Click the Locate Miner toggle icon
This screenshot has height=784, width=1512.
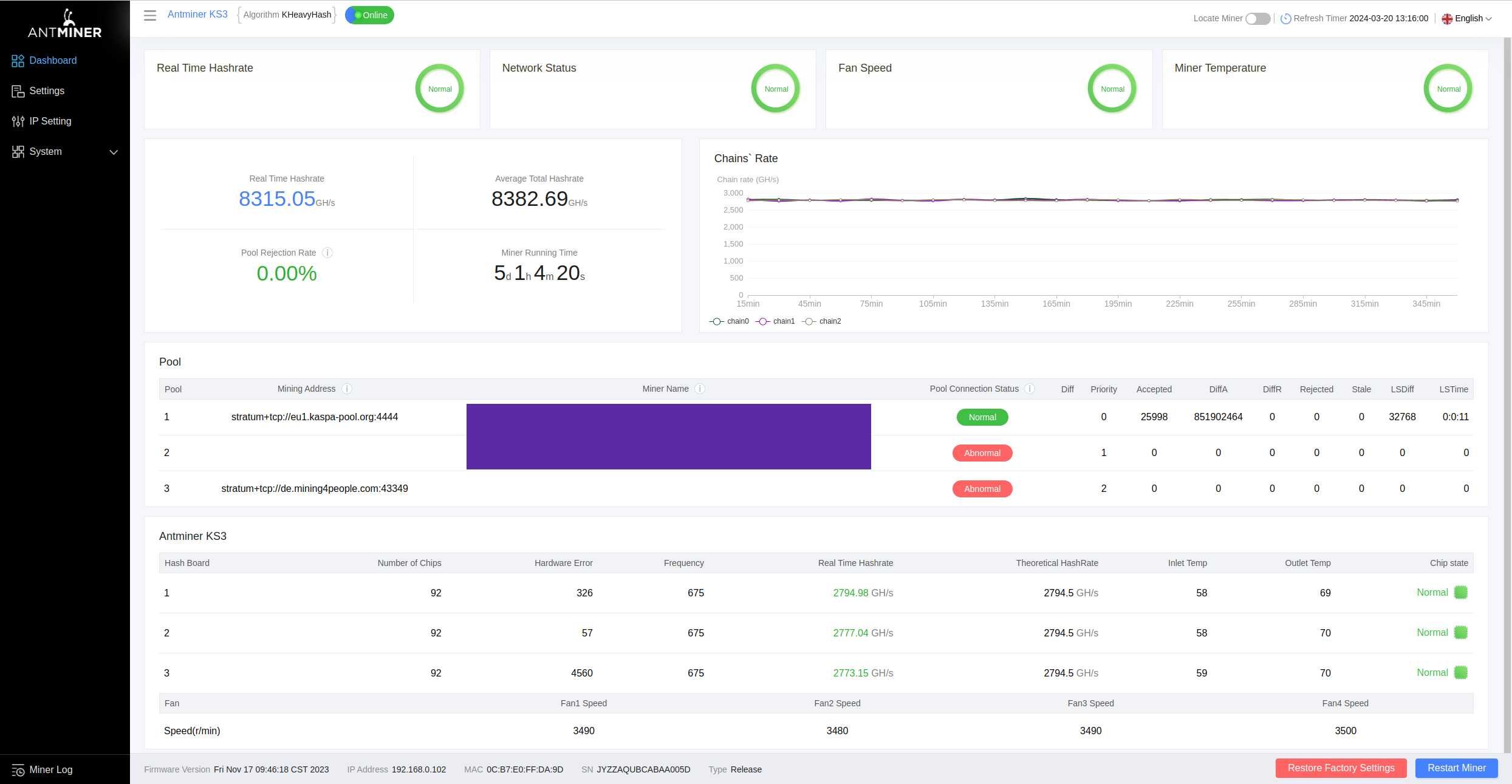coord(1258,18)
